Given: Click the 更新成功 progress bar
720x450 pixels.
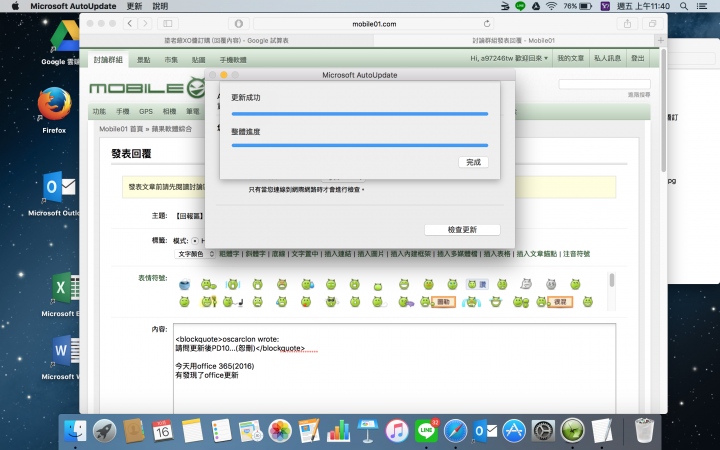Looking at the screenshot, I should click(360, 113).
